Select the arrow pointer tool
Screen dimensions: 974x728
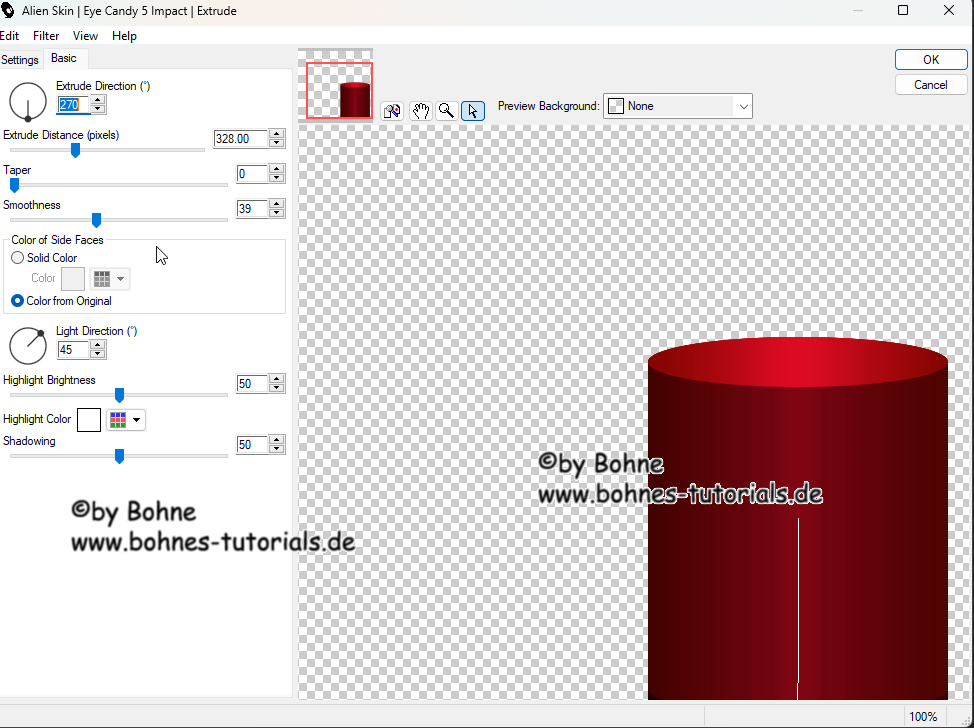474,110
